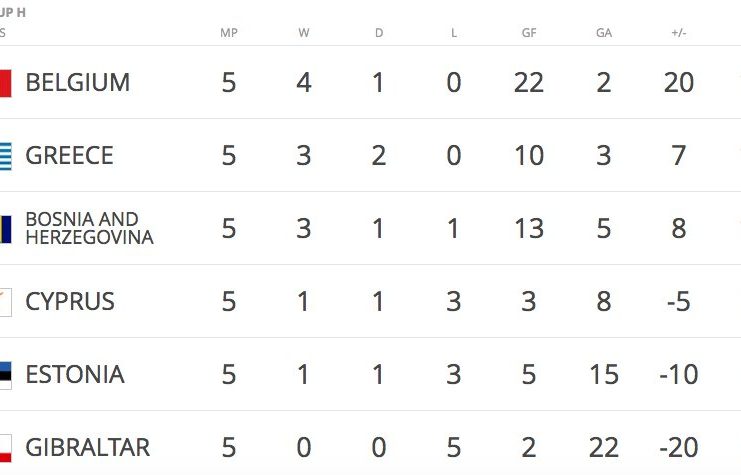Click the Estonia flag icon

point(5,375)
